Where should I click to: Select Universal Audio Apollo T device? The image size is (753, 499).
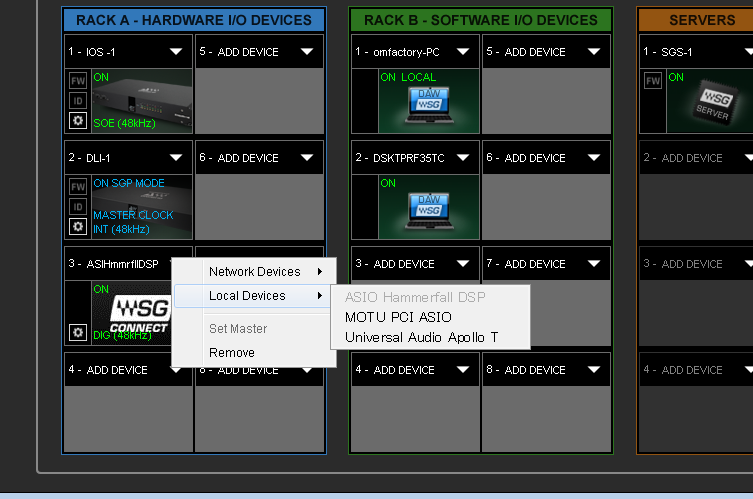421,338
